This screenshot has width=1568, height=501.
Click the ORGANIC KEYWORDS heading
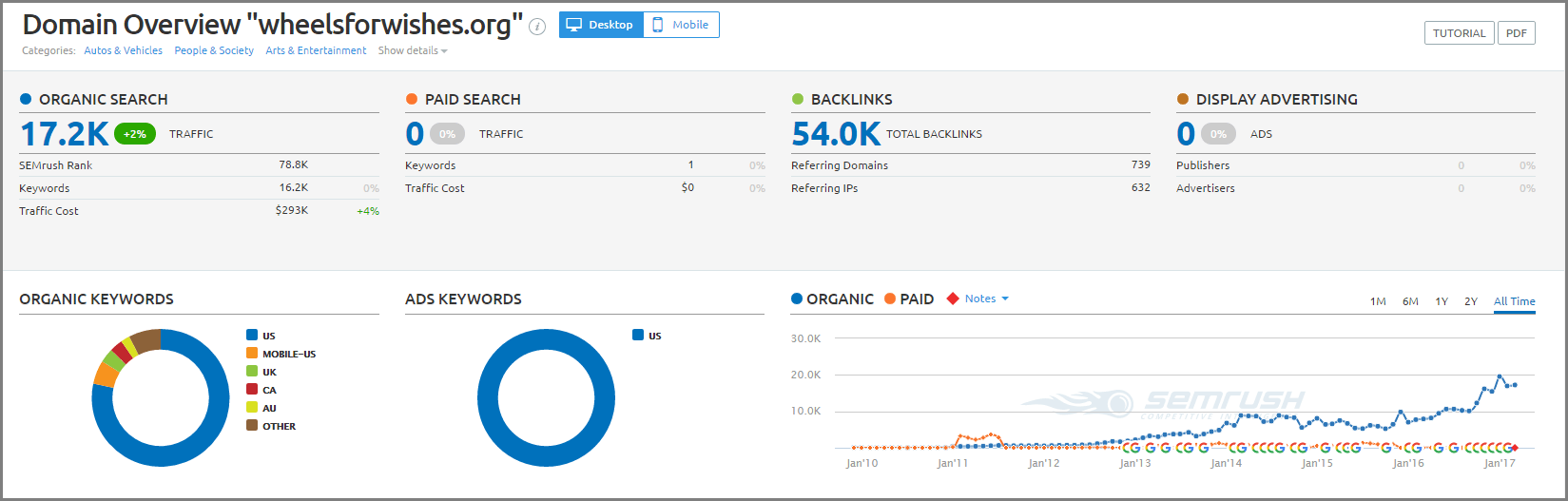[96, 299]
